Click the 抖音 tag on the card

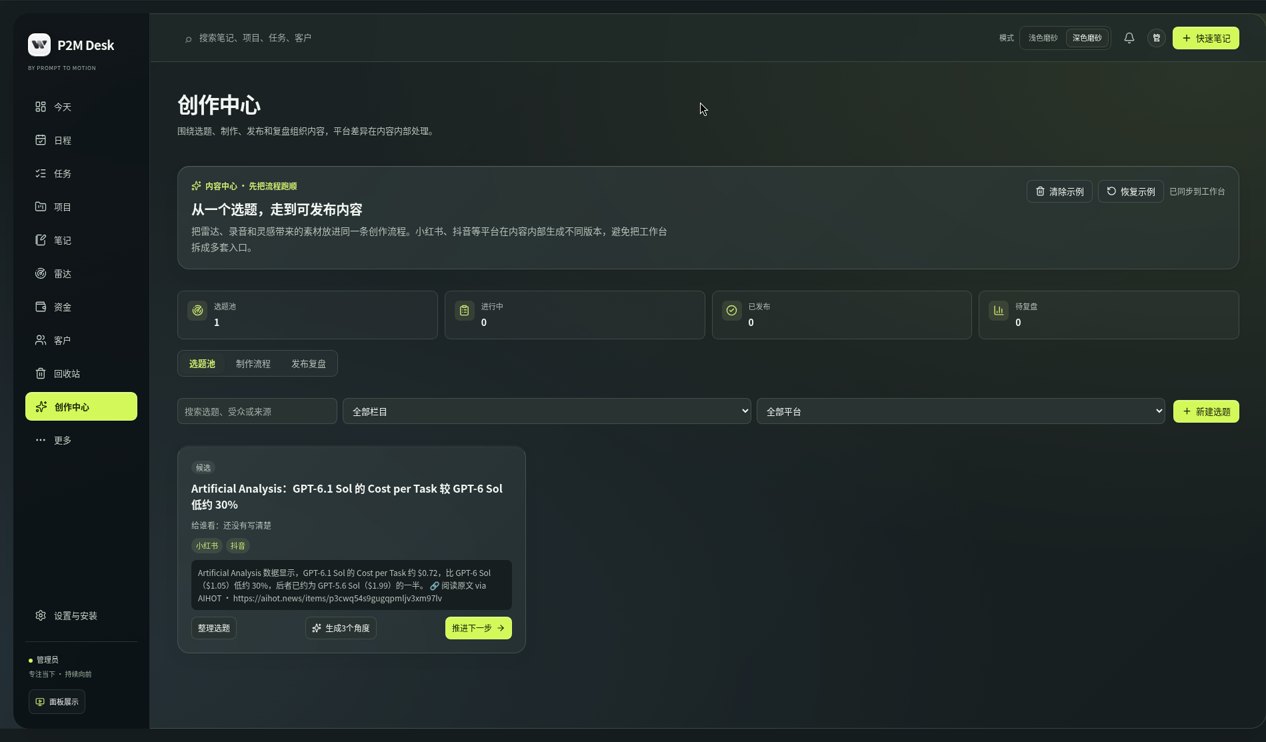pos(238,546)
